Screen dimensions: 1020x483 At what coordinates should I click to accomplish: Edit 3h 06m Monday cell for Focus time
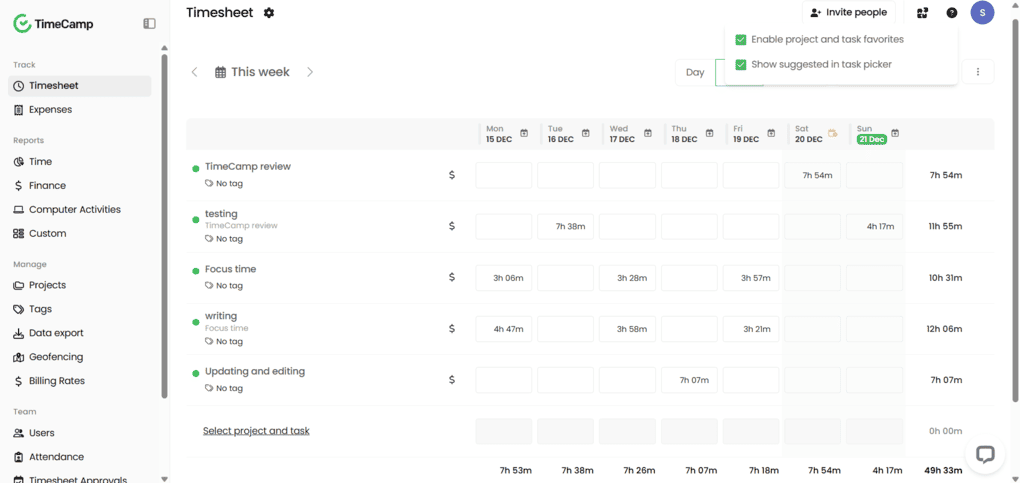pos(503,278)
